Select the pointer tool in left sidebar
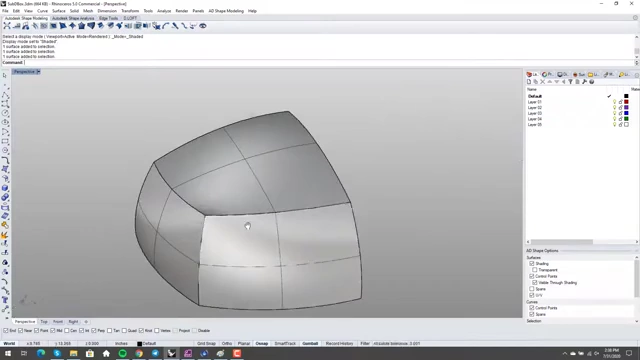 (5, 76)
